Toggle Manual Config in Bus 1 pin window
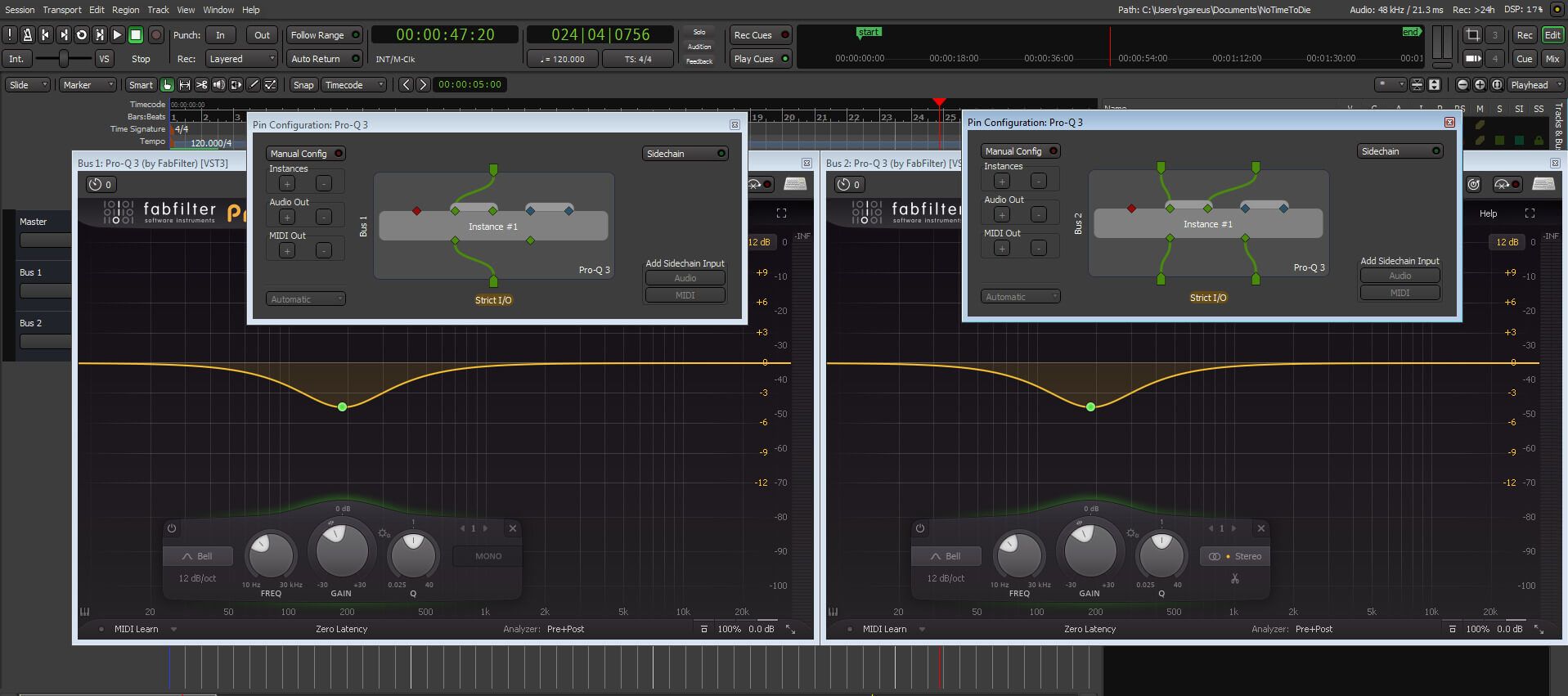The image size is (1568, 696). pyautogui.click(x=305, y=154)
